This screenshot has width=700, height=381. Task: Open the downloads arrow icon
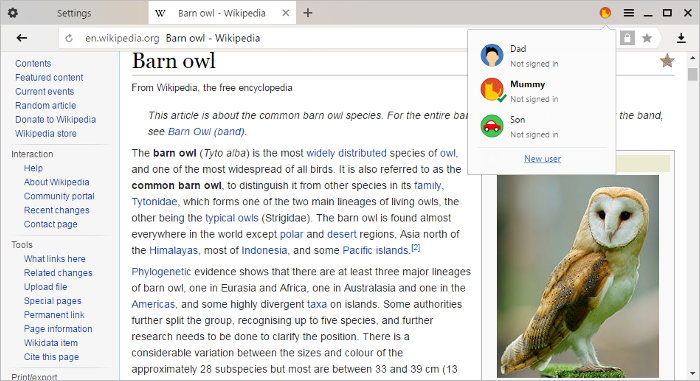click(681, 38)
